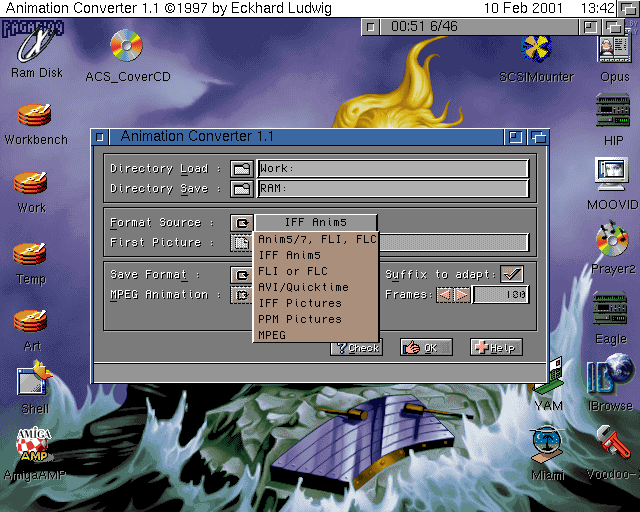Choose AVI/Quicktime from list
This screenshot has width=640, height=512.
coord(317,287)
